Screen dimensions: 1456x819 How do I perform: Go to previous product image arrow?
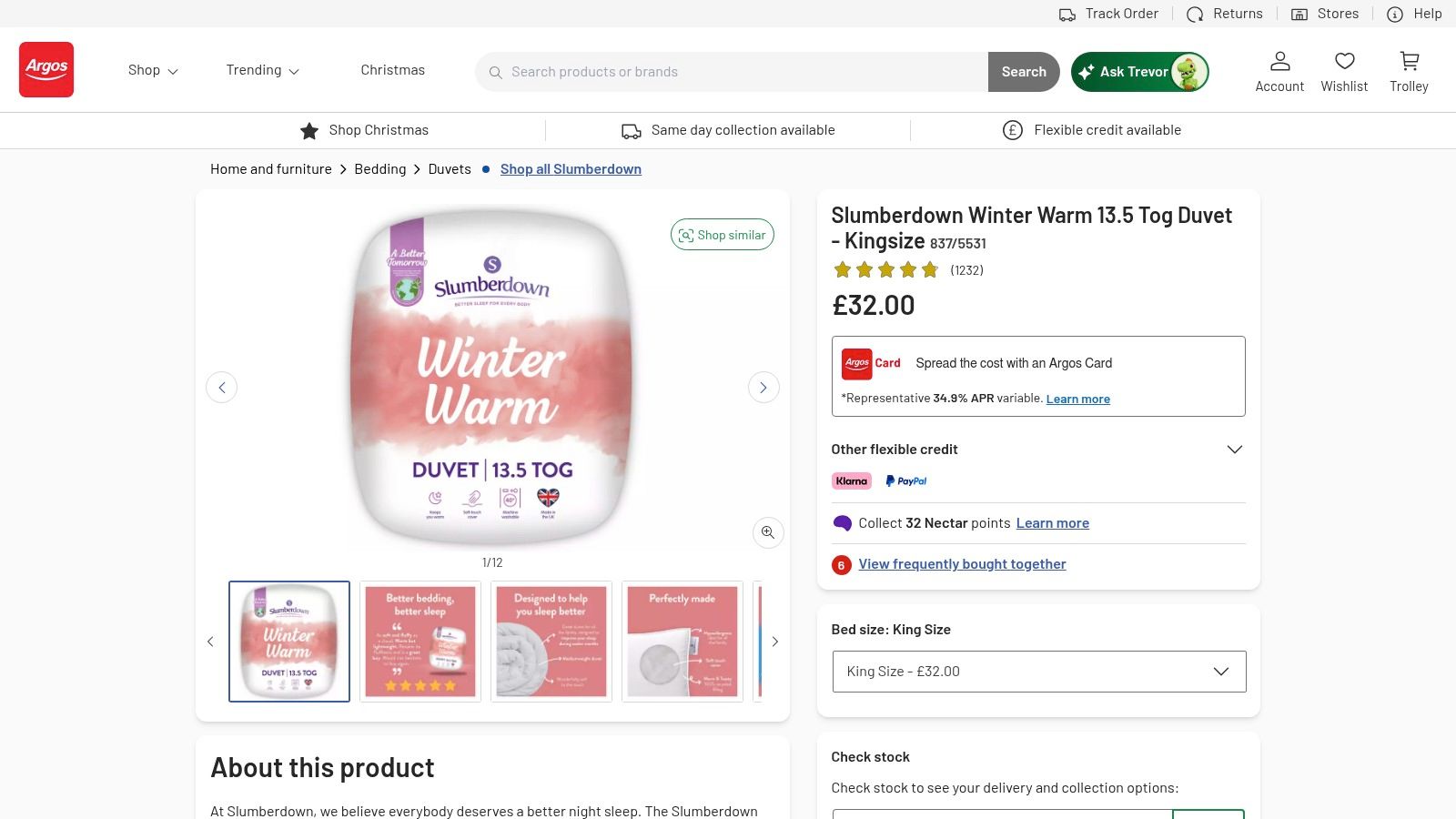click(x=221, y=388)
